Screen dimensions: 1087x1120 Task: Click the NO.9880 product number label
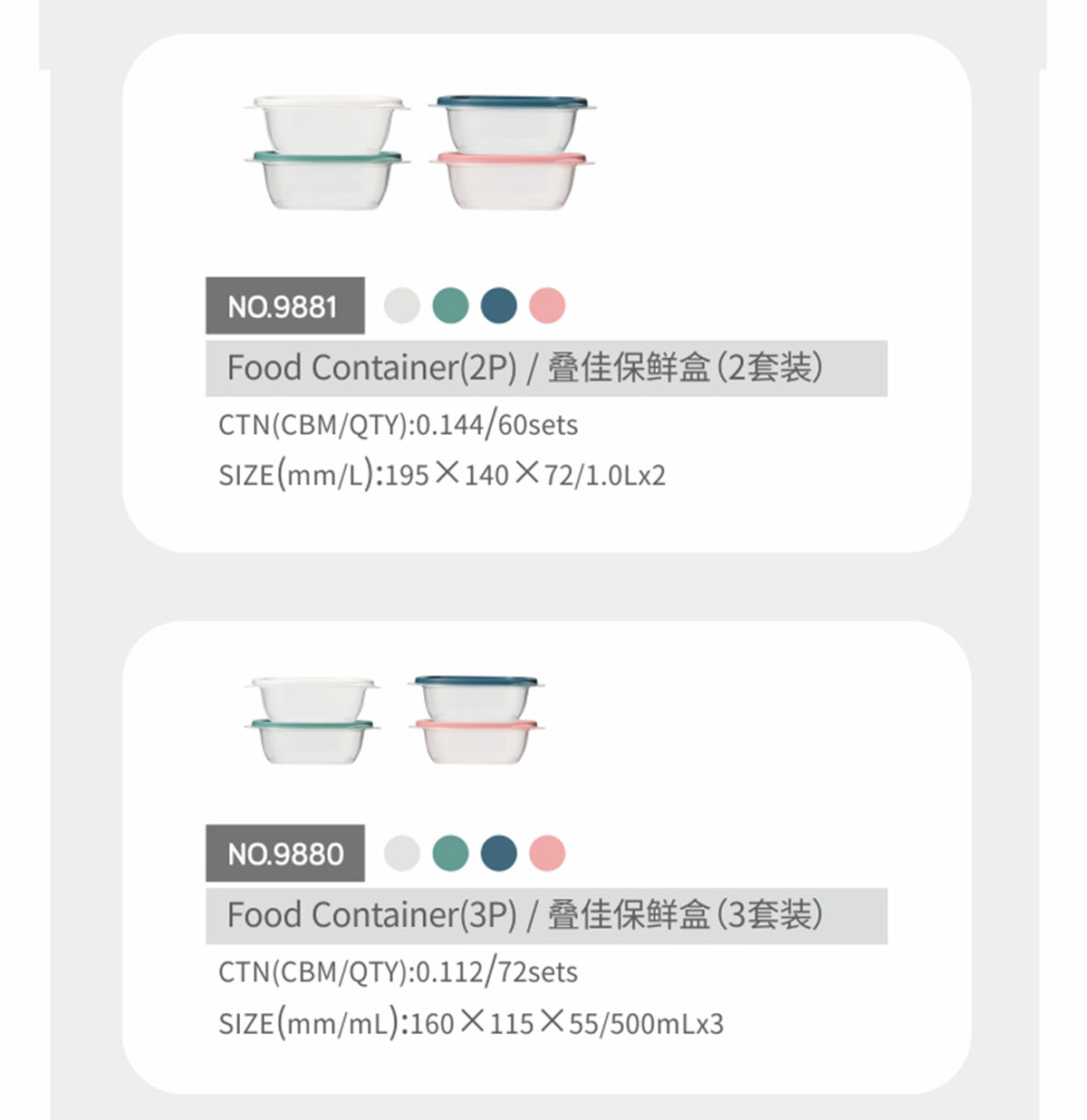(x=284, y=854)
